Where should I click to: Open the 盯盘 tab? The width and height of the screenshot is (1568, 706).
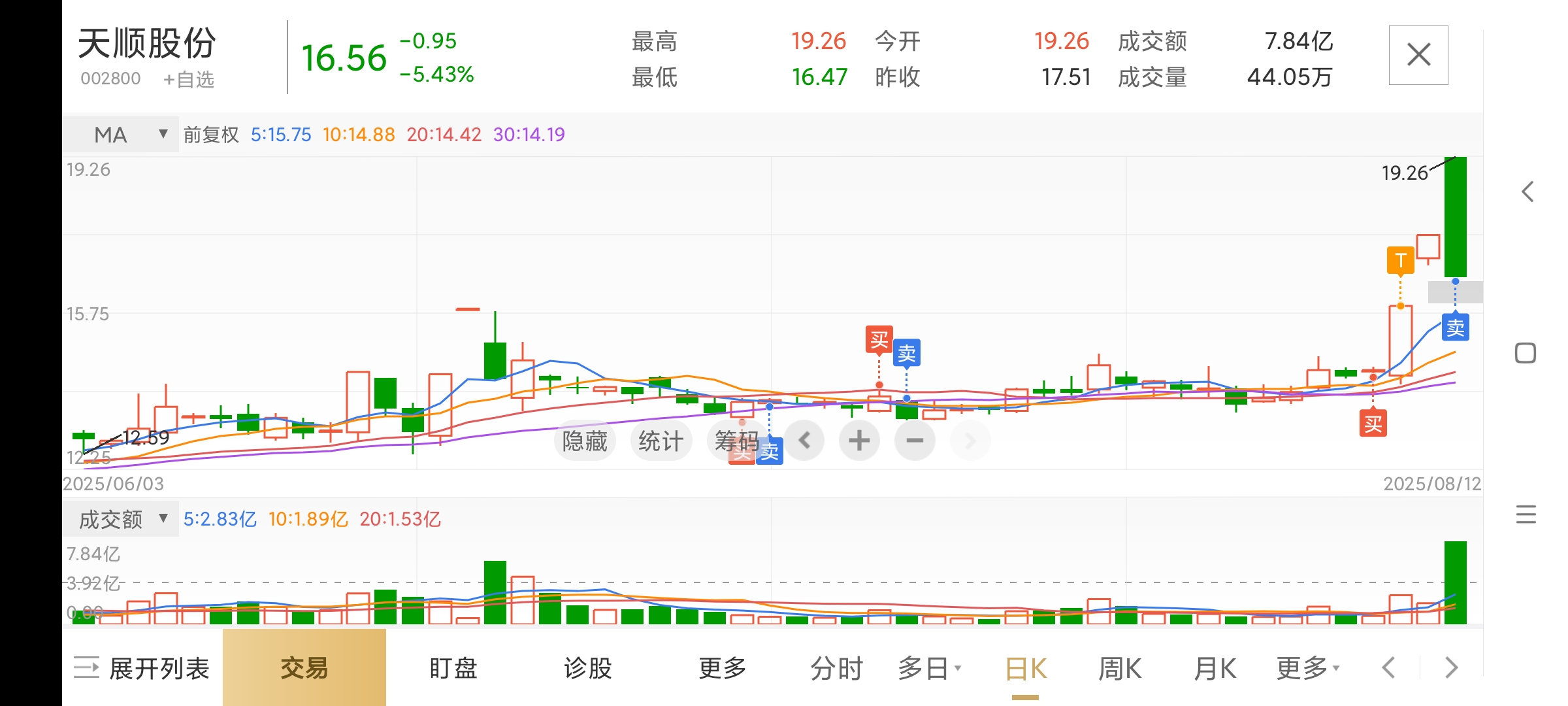click(x=453, y=668)
